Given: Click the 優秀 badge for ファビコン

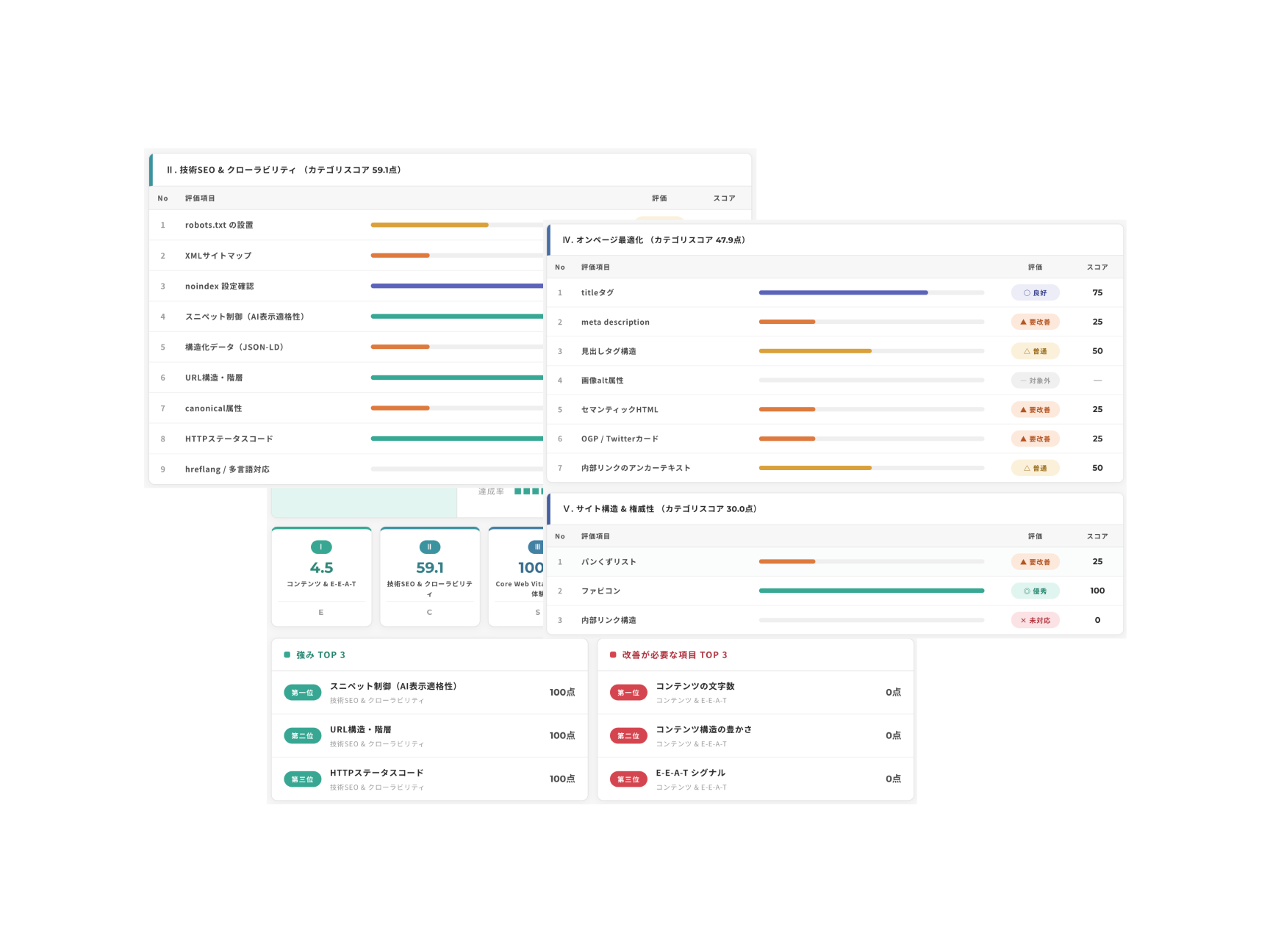Looking at the screenshot, I should pos(1035,591).
